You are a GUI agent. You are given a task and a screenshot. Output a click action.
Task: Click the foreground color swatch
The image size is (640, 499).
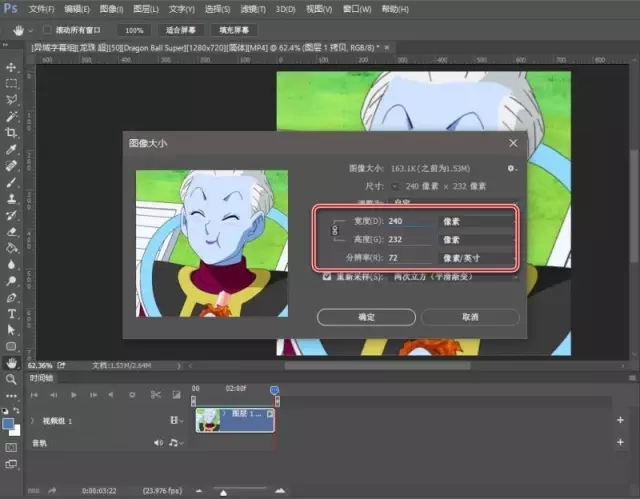click(x=8, y=424)
